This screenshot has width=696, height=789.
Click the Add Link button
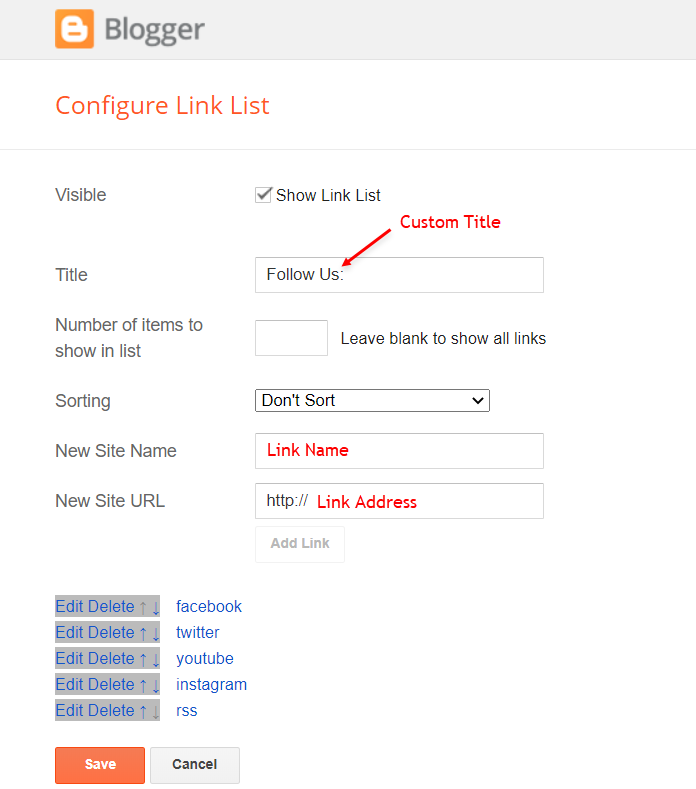tap(300, 544)
